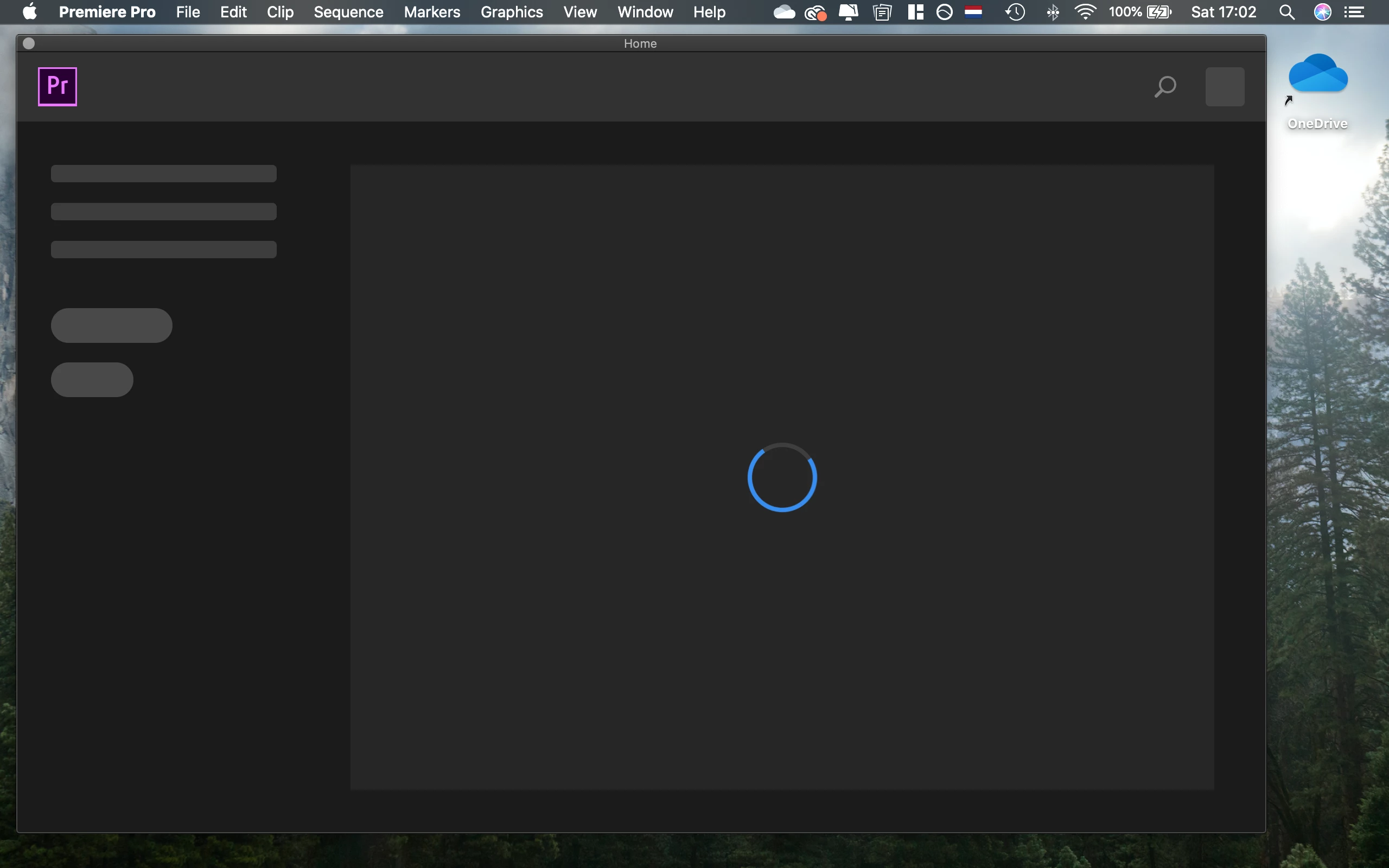Click the Bluetooth status icon
This screenshot has width=1389, height=868.
click(1053, 12)
